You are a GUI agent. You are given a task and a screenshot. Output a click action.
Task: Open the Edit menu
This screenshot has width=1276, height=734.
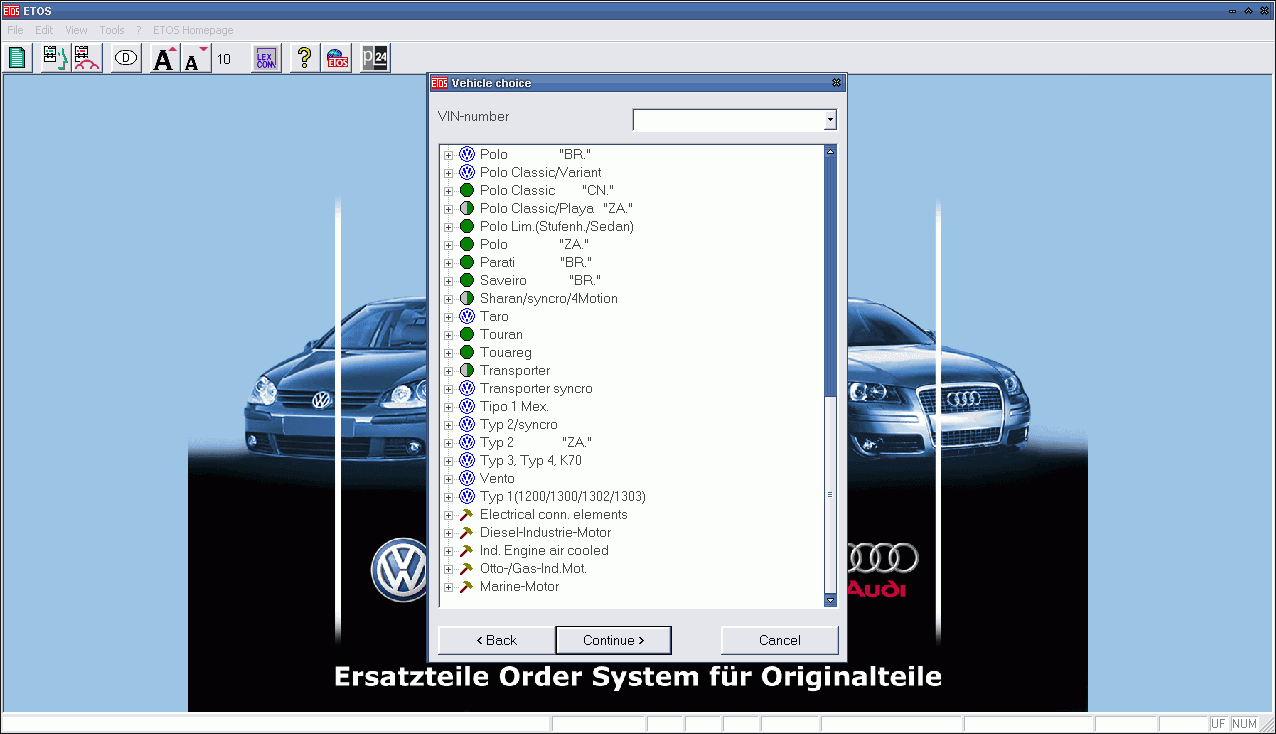click(x=44, y=30)
